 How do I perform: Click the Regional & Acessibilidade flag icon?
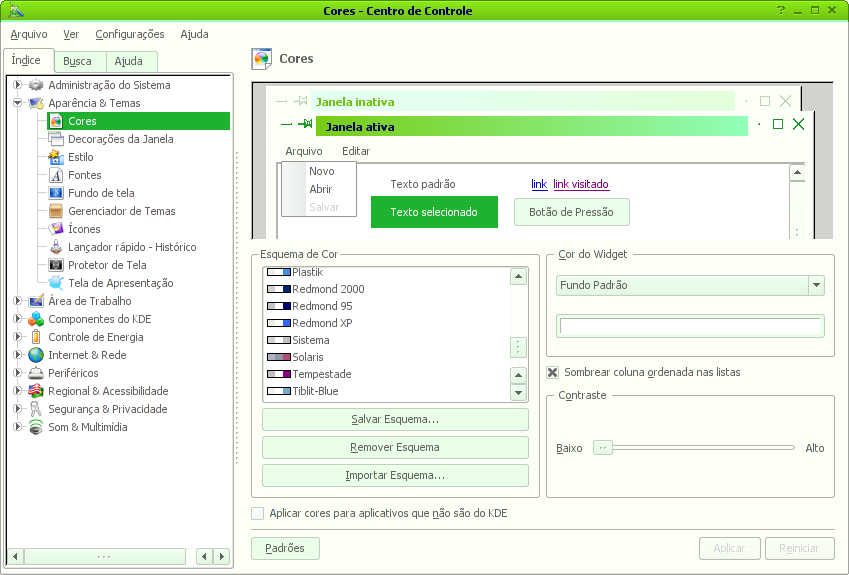click(x=36, y=391)
